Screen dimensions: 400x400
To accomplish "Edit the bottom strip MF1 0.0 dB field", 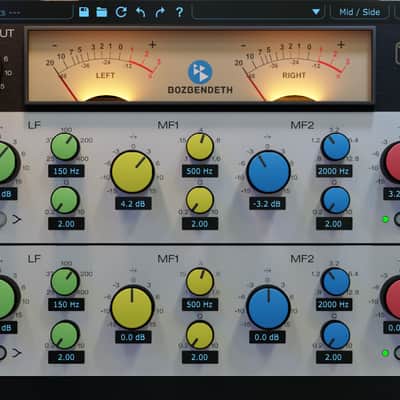I will (133, 337).
